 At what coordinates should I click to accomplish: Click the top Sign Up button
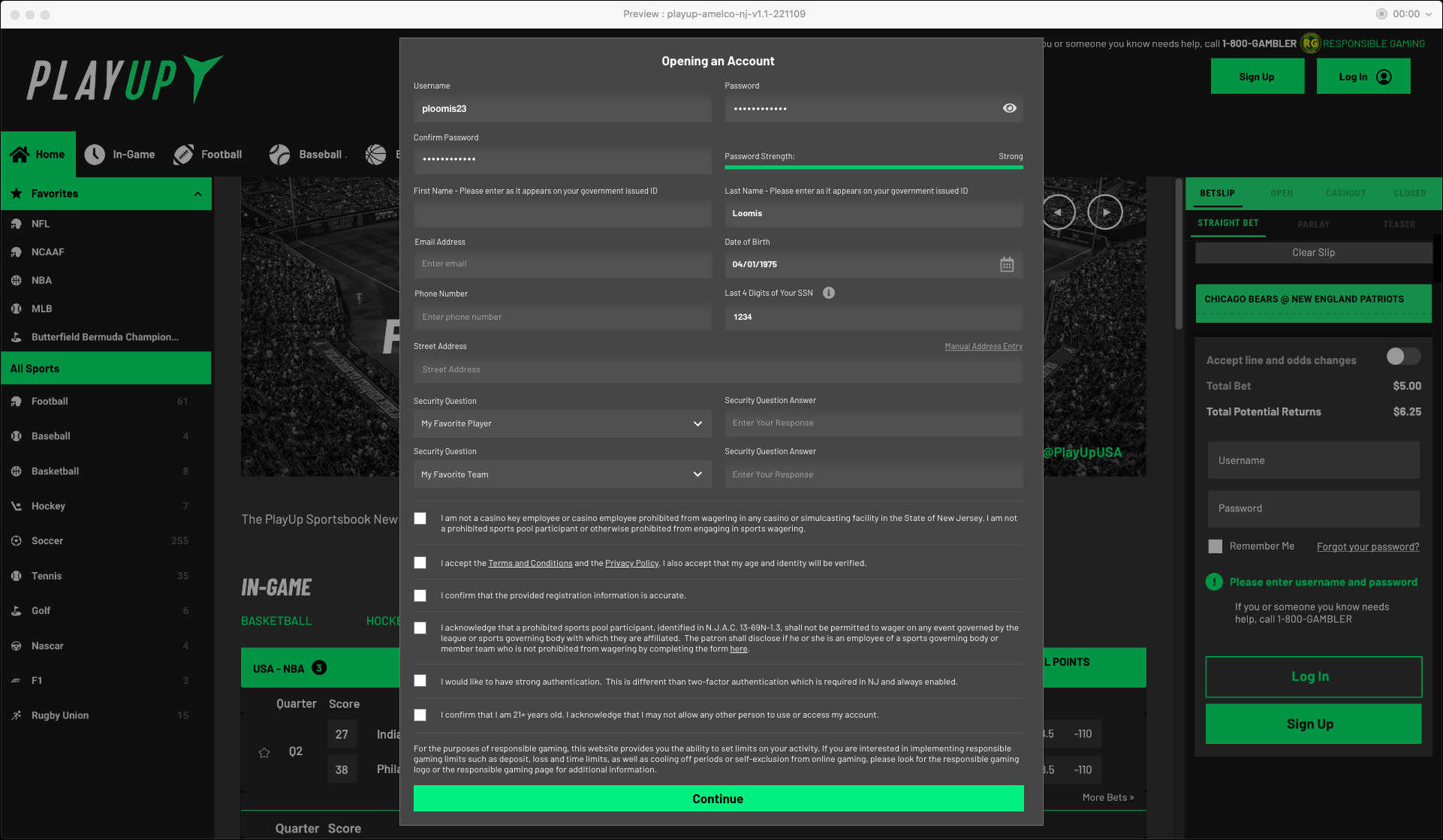[x=1257, y=77]
